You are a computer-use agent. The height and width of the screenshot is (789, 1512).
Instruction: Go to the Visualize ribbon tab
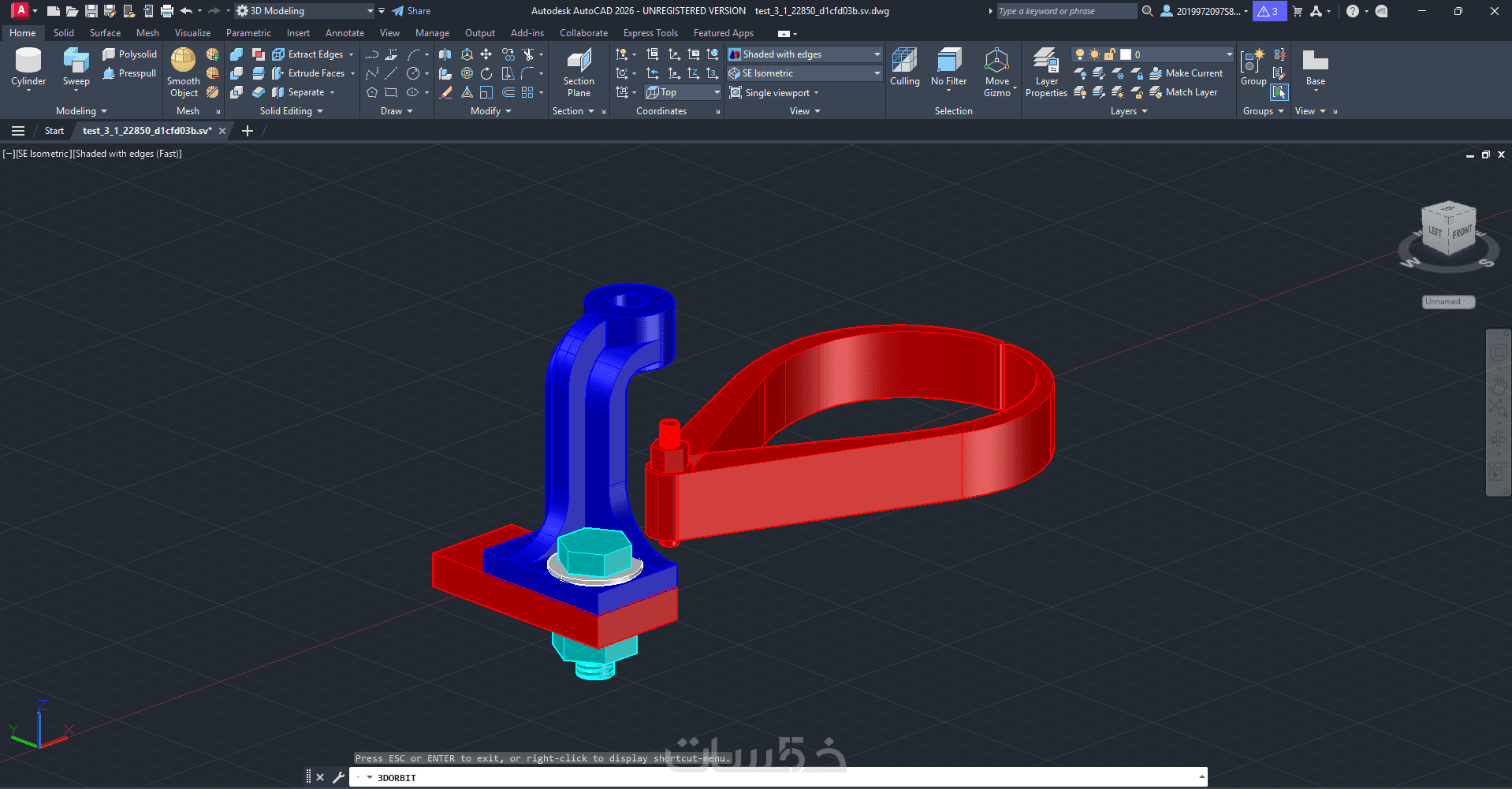pos(192,33)
